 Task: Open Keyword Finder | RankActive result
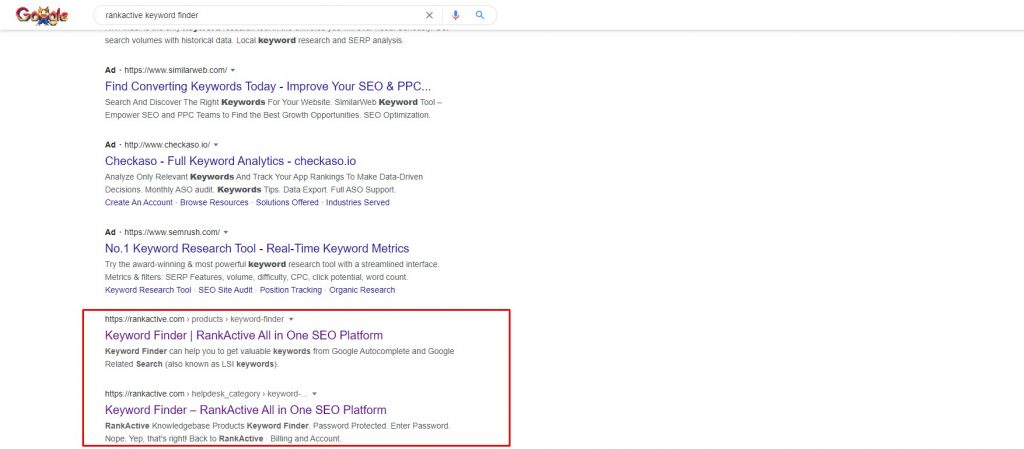(x=244, y=335)
